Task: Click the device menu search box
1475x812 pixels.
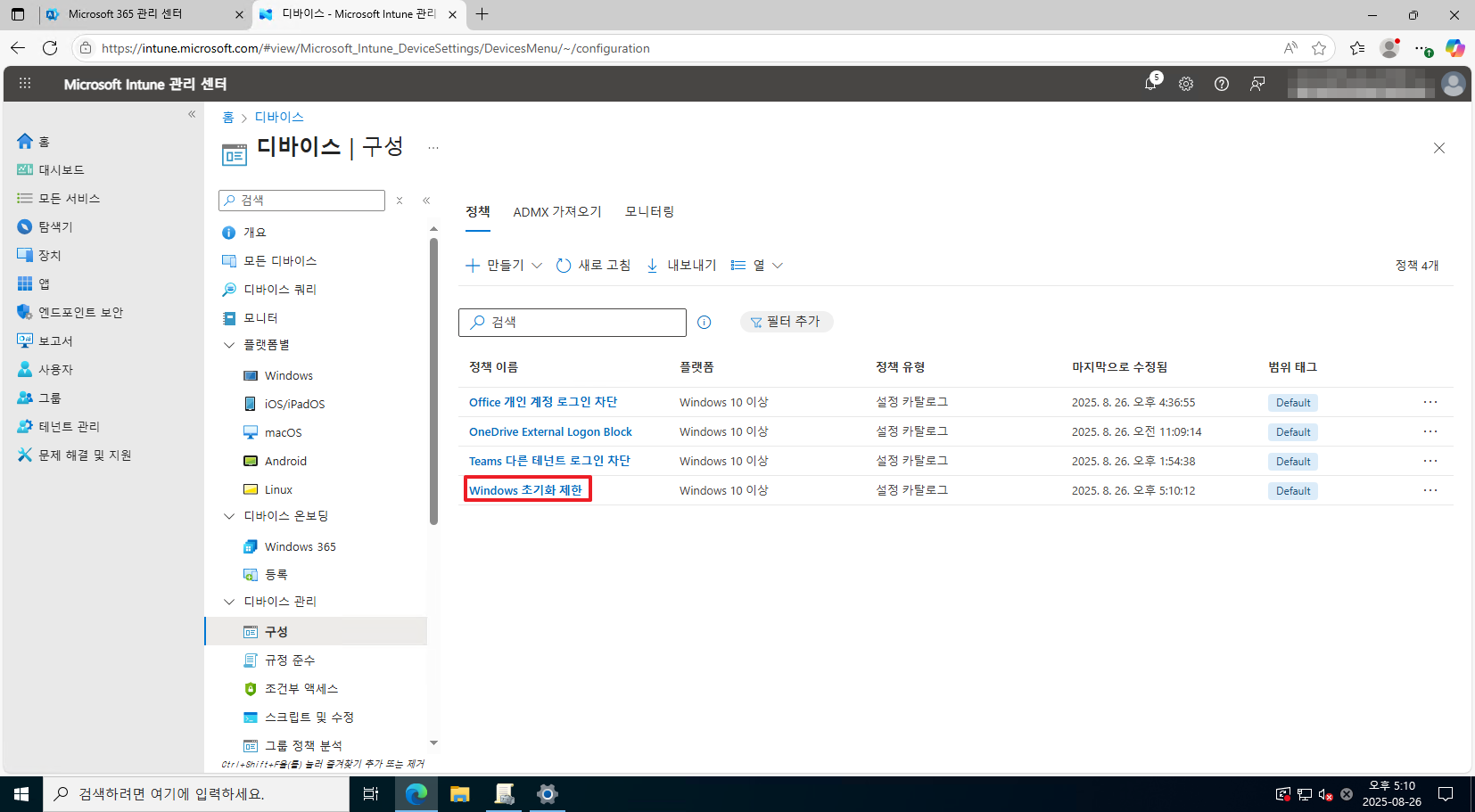Action: point(301,201)
